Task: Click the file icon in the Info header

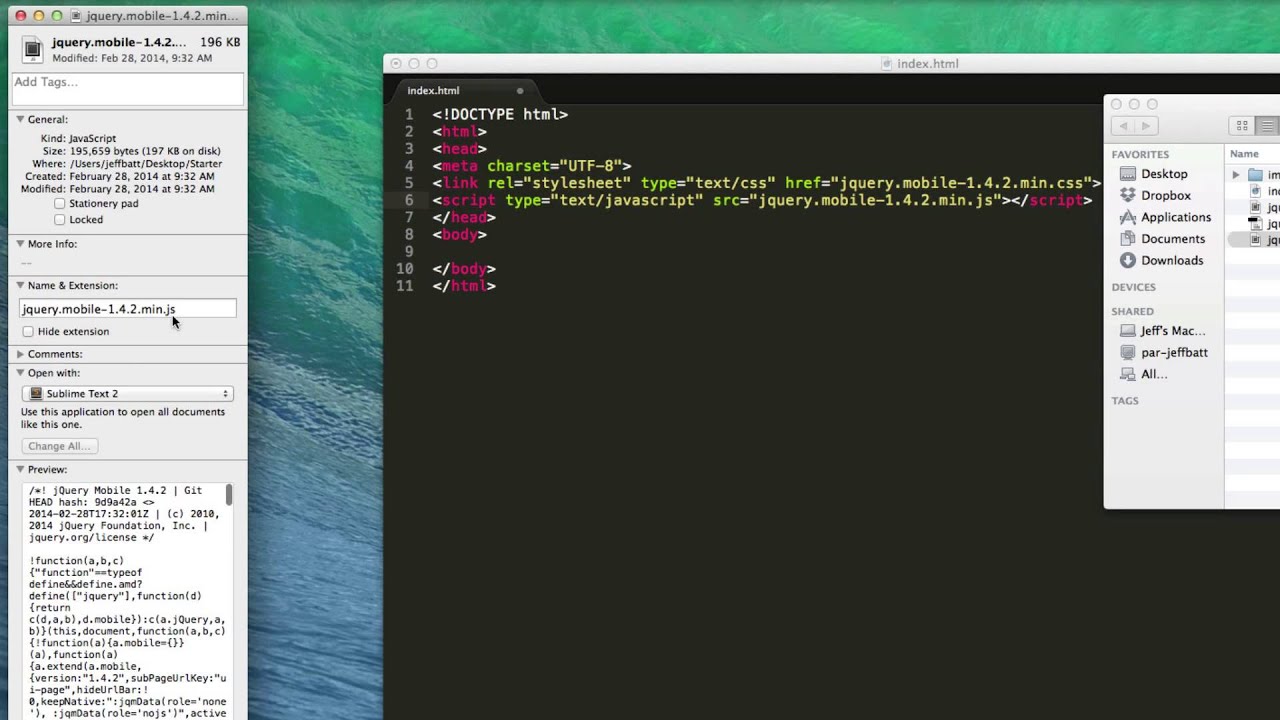Action: pyautogui.click(x=32, y=49)
